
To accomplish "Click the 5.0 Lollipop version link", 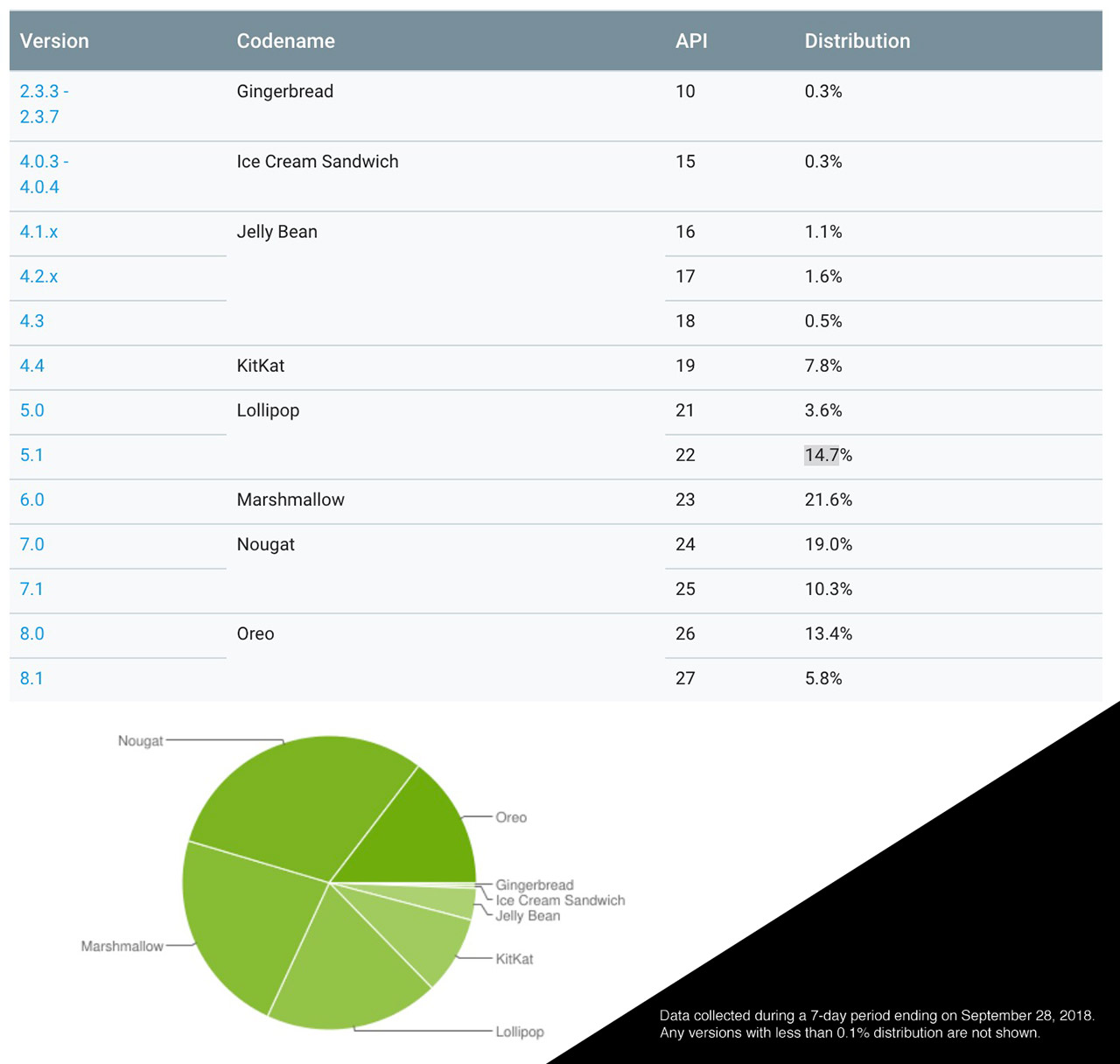I will click(32, 410).
